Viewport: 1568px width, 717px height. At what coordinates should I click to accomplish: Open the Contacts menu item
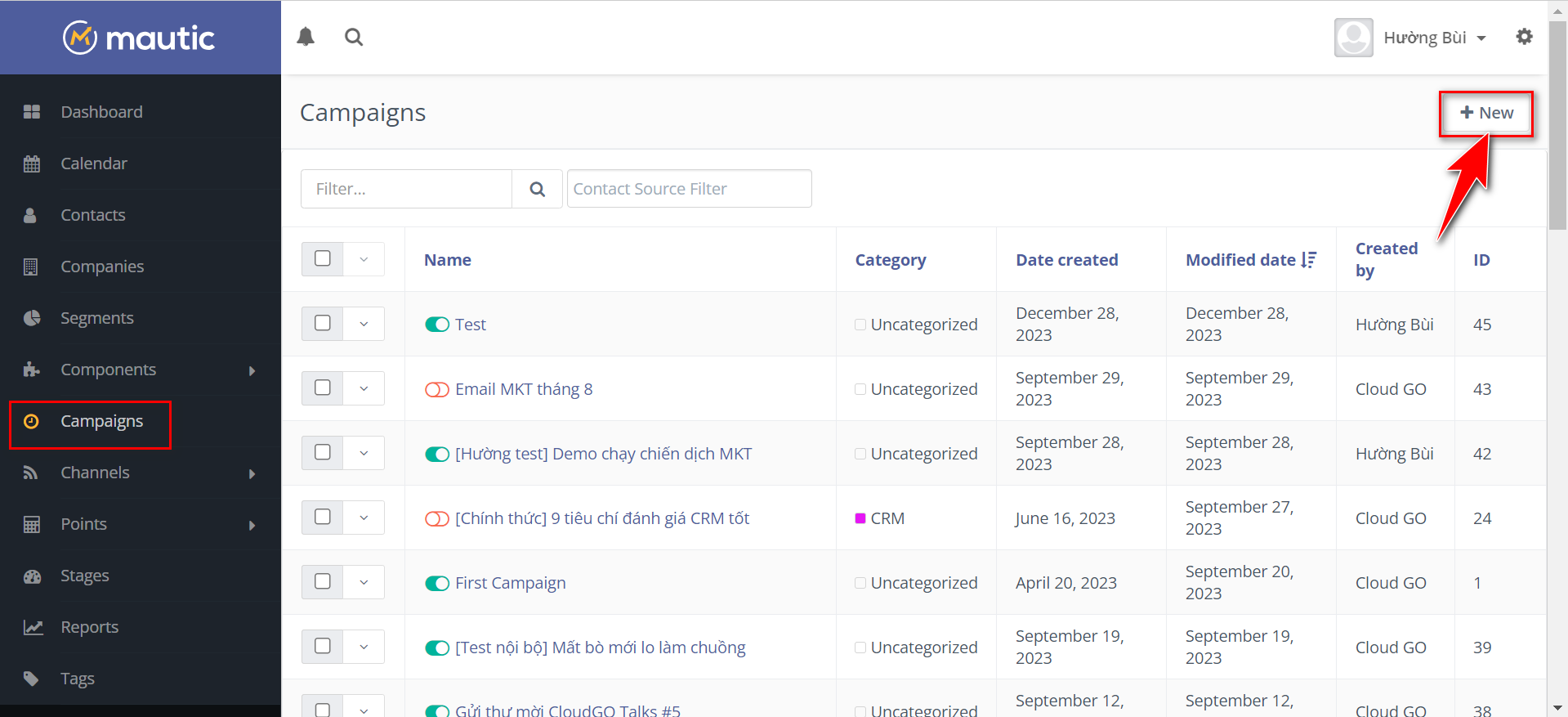[x=93, y=215]
